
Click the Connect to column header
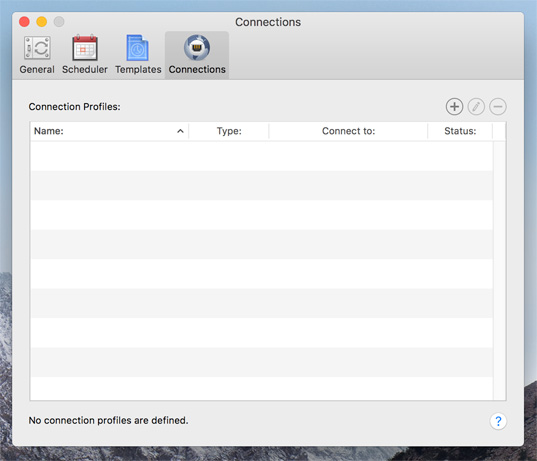[x=348, y=131]
